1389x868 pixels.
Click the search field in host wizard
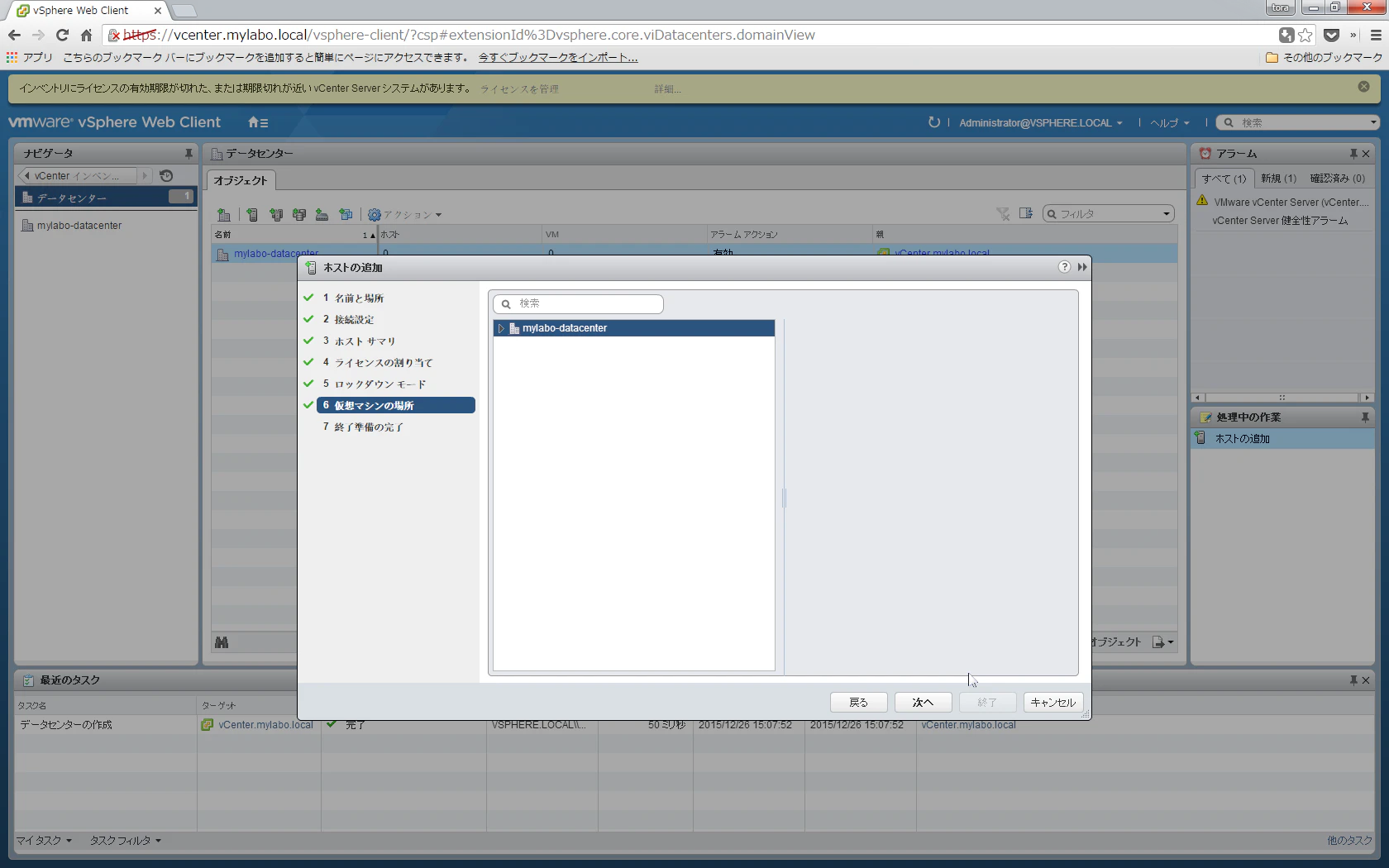579,303
